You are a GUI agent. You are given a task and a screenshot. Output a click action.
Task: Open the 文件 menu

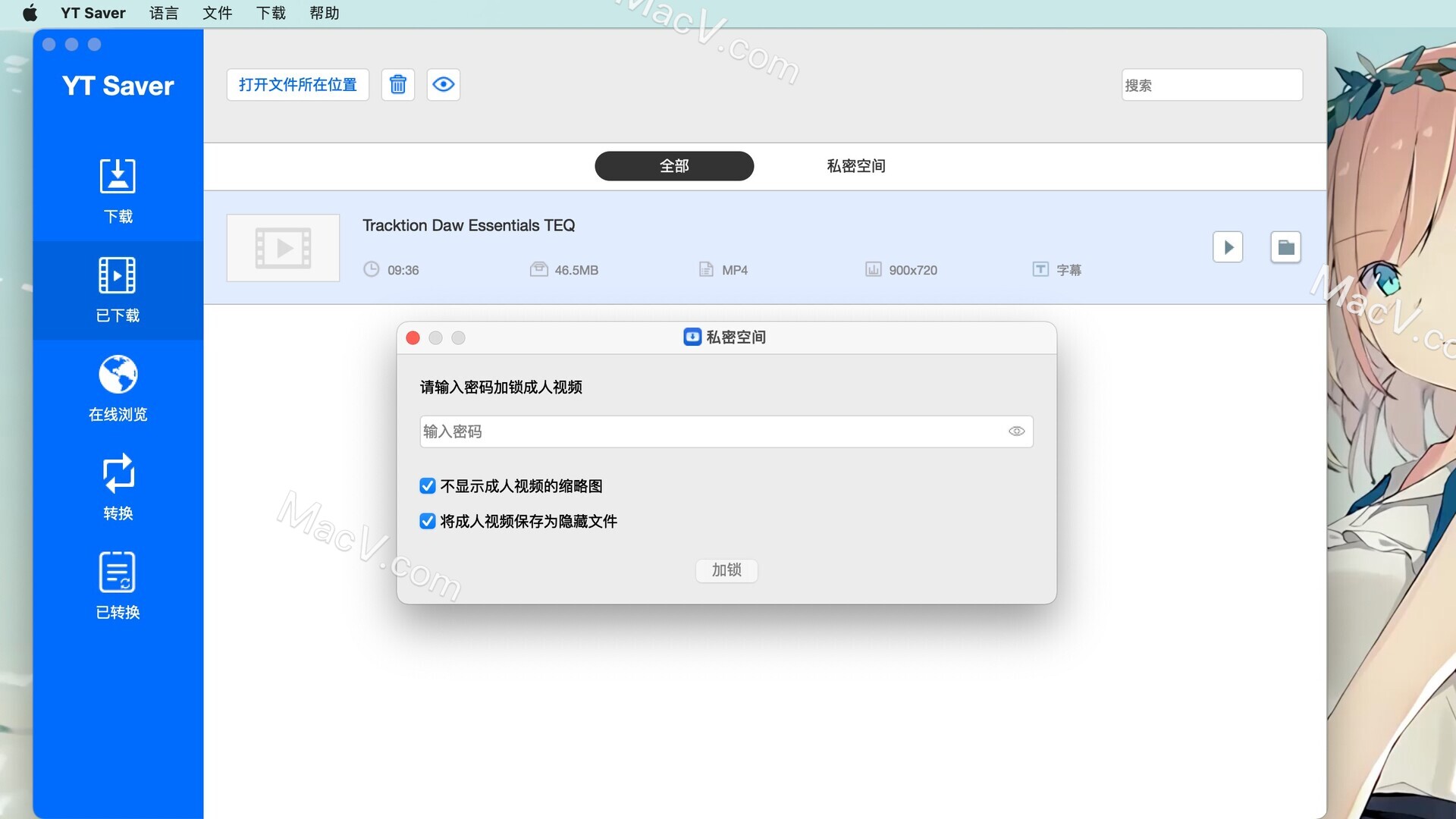coord(218,13)
